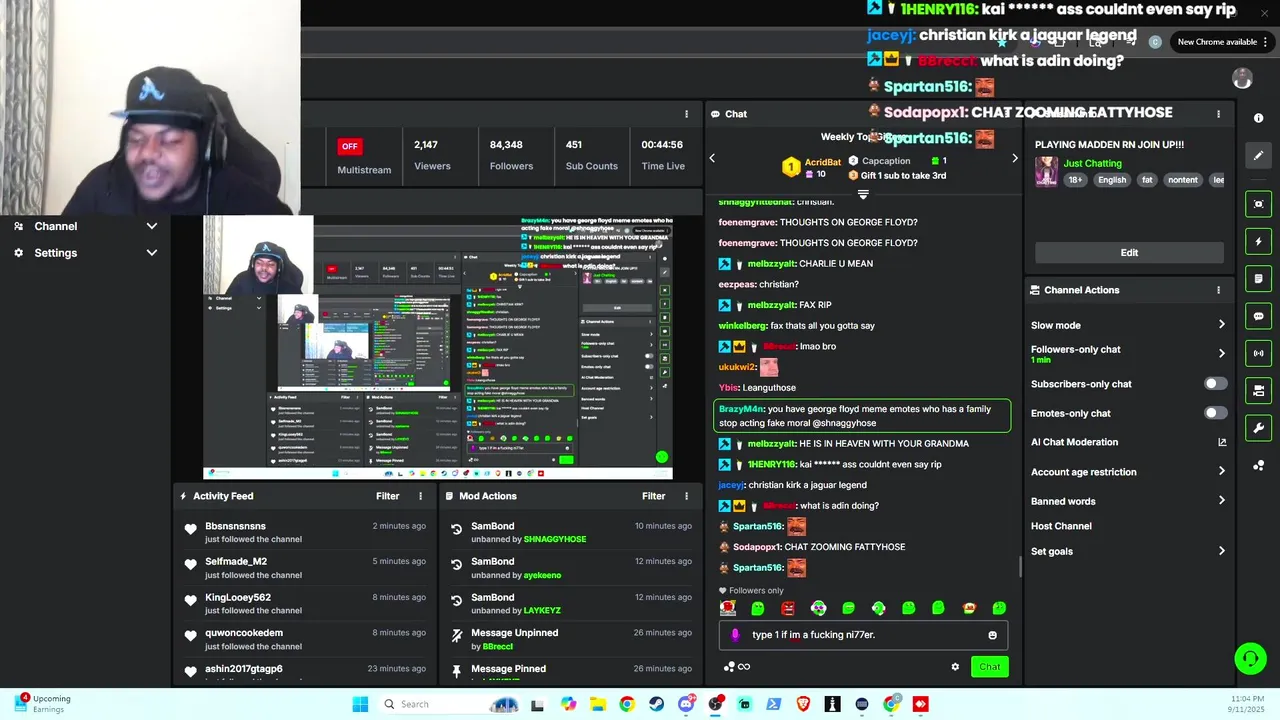Open the emoji picker in chat input
This screenshot has height=720, width=1280.
(992, 635)
